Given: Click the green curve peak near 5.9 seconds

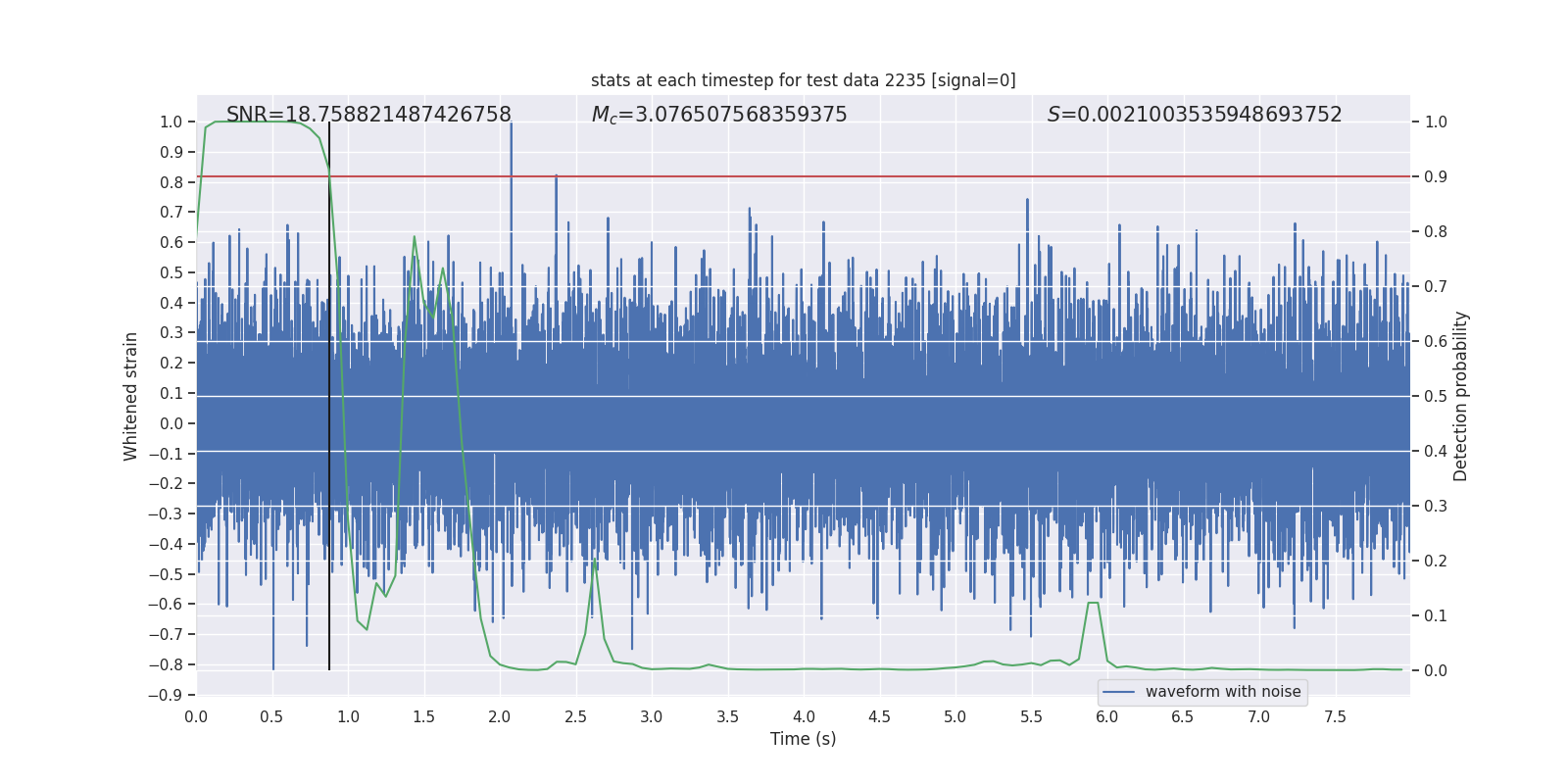Looking at the screenshot, I should 1093,603.
